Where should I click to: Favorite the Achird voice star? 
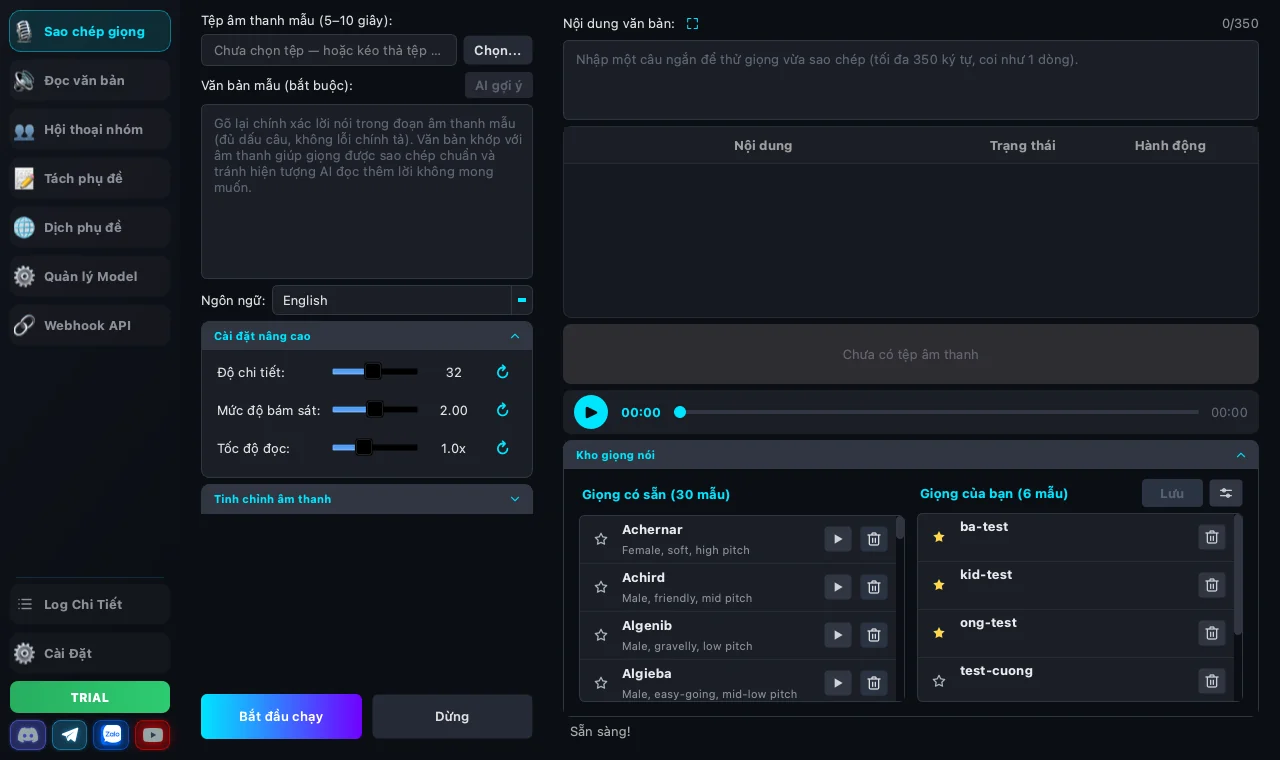[601, 587]
